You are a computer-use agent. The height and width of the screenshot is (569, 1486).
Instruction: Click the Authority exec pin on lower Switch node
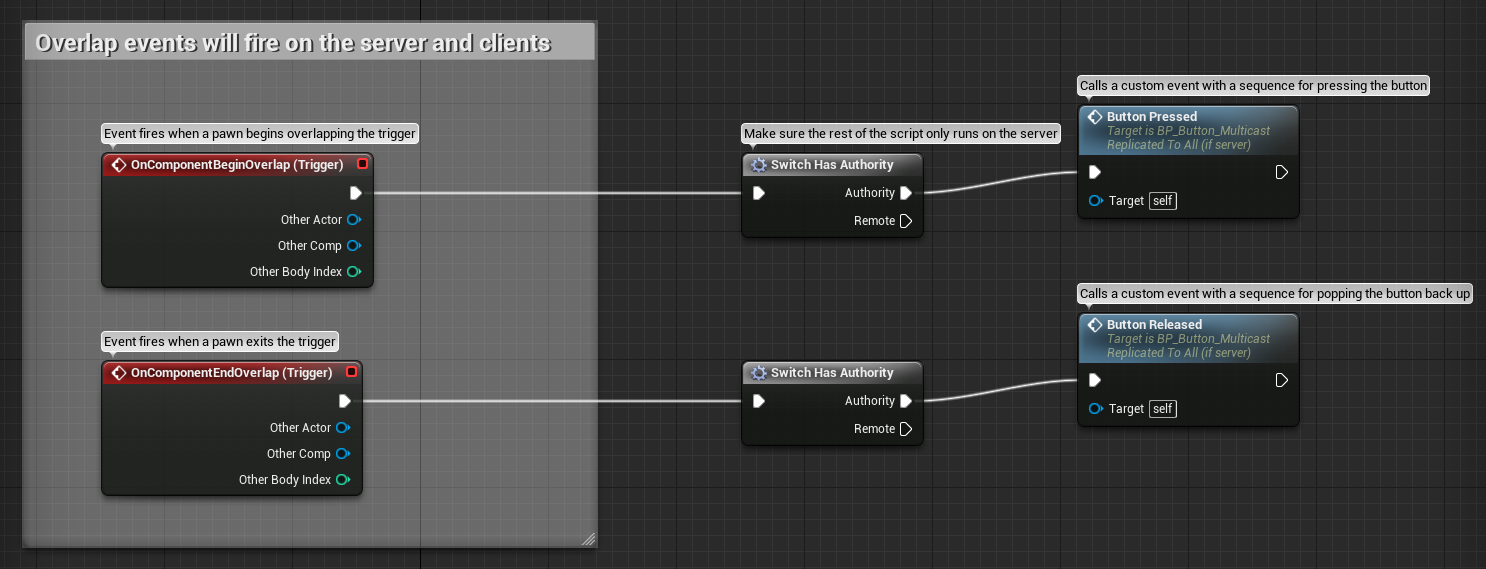tap(906, 401)
